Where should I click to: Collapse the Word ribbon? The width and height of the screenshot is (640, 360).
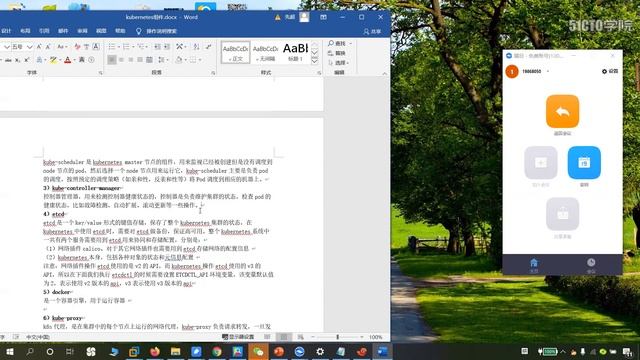click(x=384, y=73)
